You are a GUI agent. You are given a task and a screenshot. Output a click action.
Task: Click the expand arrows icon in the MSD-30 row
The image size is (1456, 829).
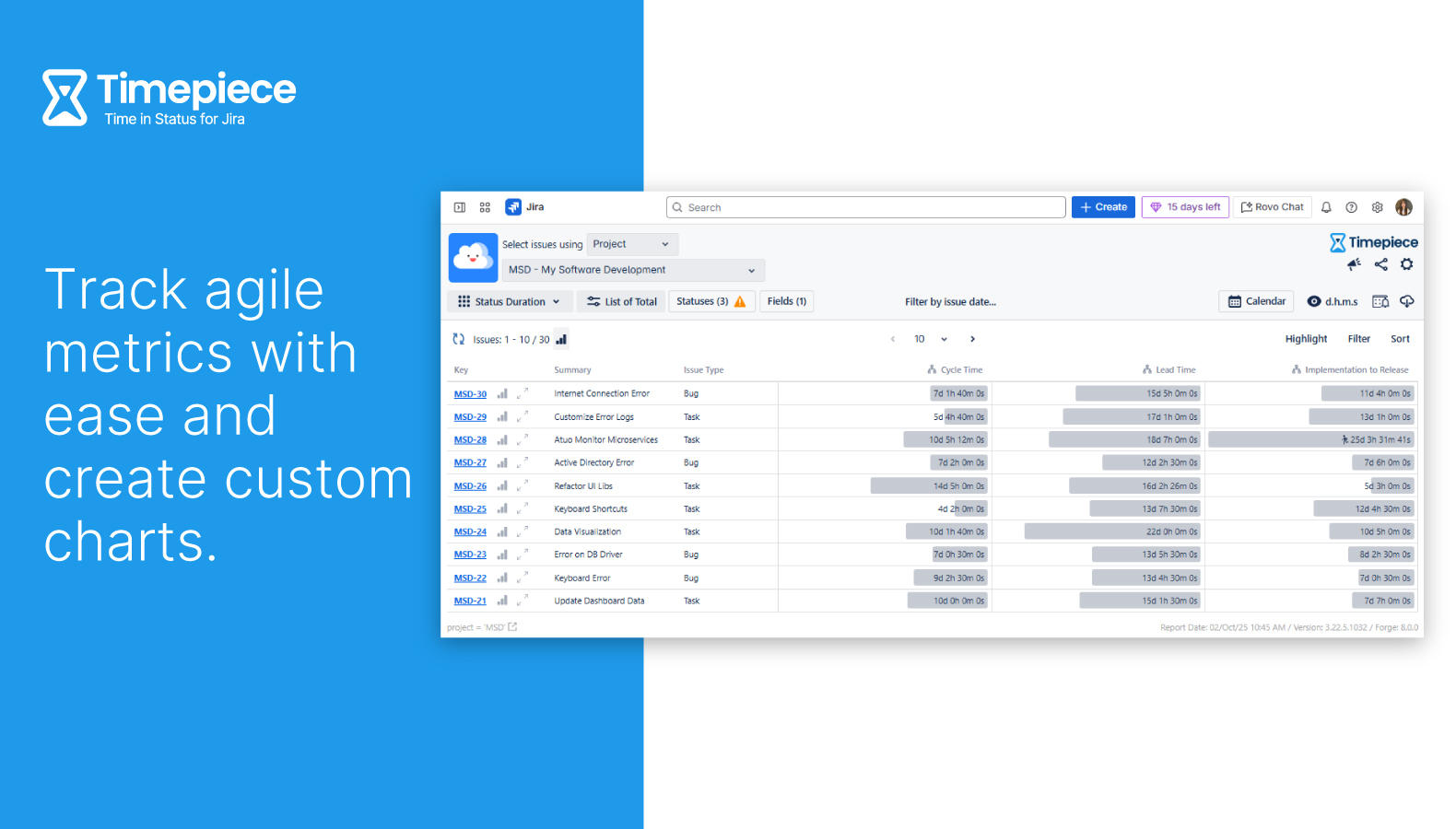click(523, 393)
